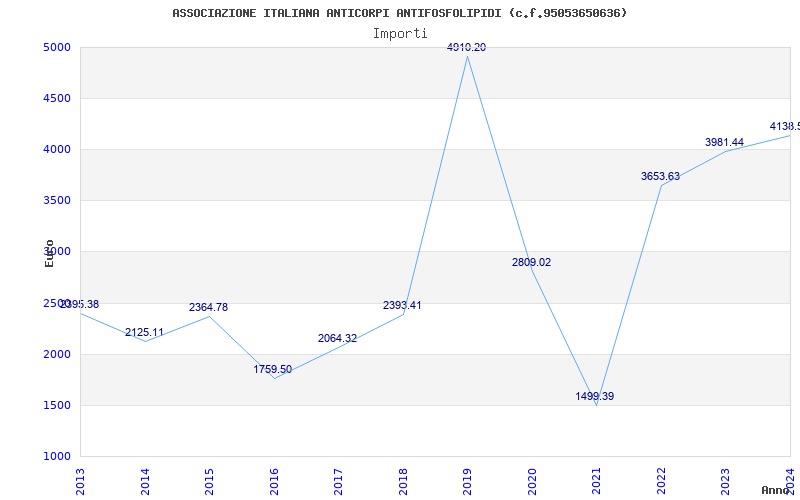The width and height of the screenshot is (800, 500).
Task: Click the 2017 x-axis year label
Action: (x=338, y=482)
